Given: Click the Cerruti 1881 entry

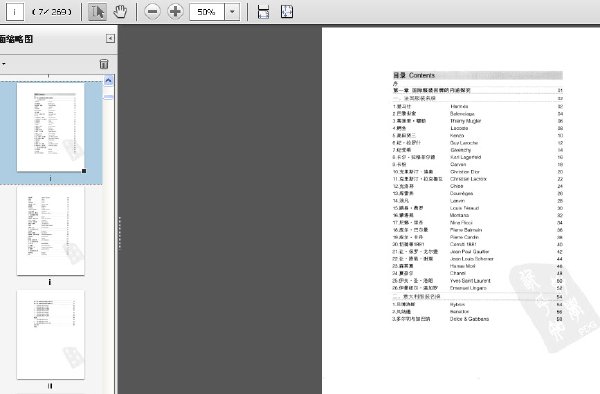Looking at the screenshot, I should pos(463,244).
